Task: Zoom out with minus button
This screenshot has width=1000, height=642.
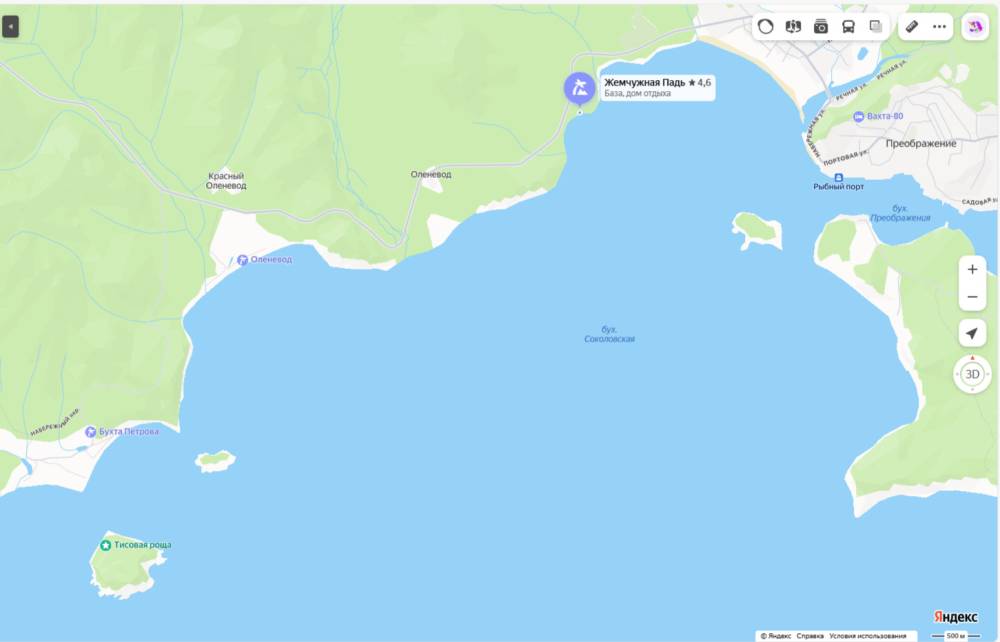Action: point(972,297)
